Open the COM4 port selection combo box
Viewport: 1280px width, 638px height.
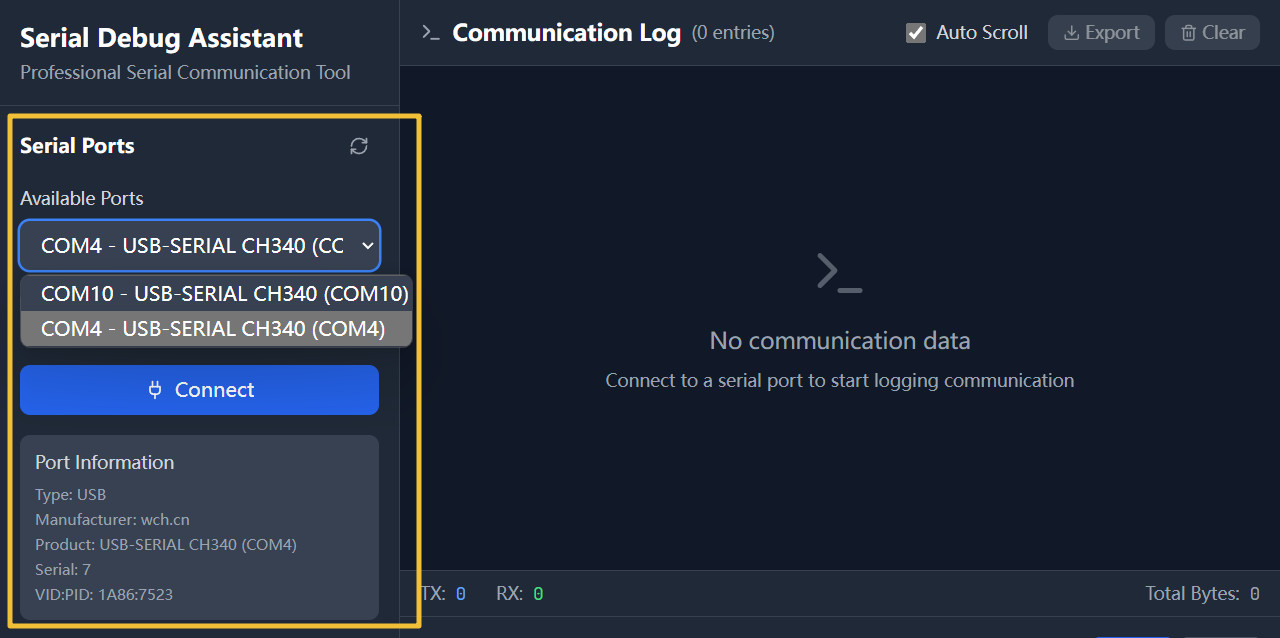pos(192,246)
